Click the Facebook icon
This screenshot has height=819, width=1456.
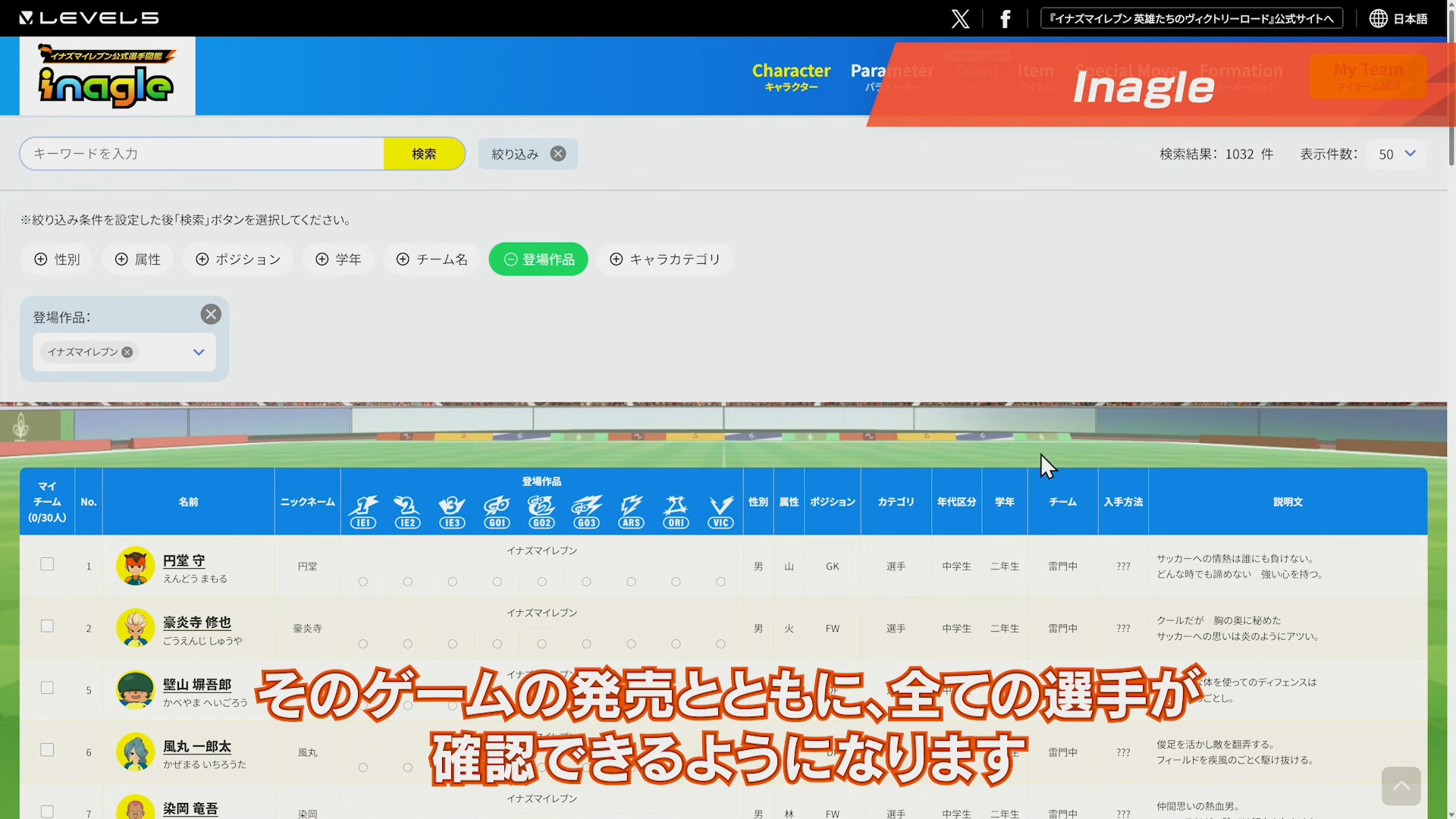tap(1005, 19)
